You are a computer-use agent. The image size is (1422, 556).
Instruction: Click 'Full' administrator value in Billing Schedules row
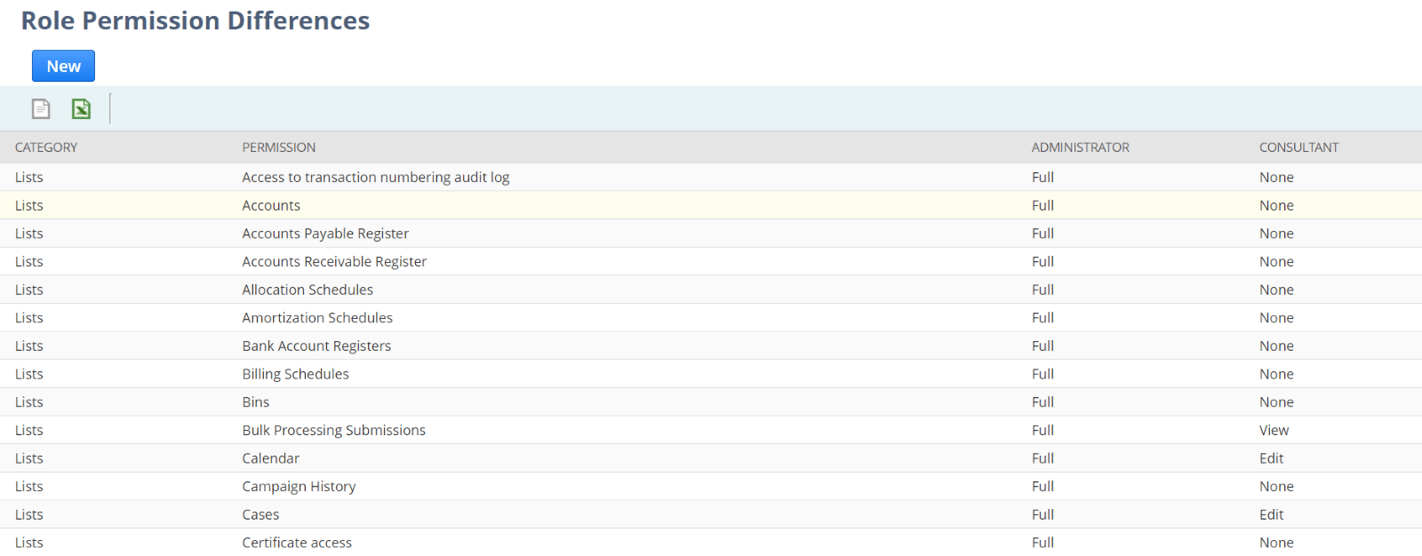pyautogui.click(x=1043, y=374)
